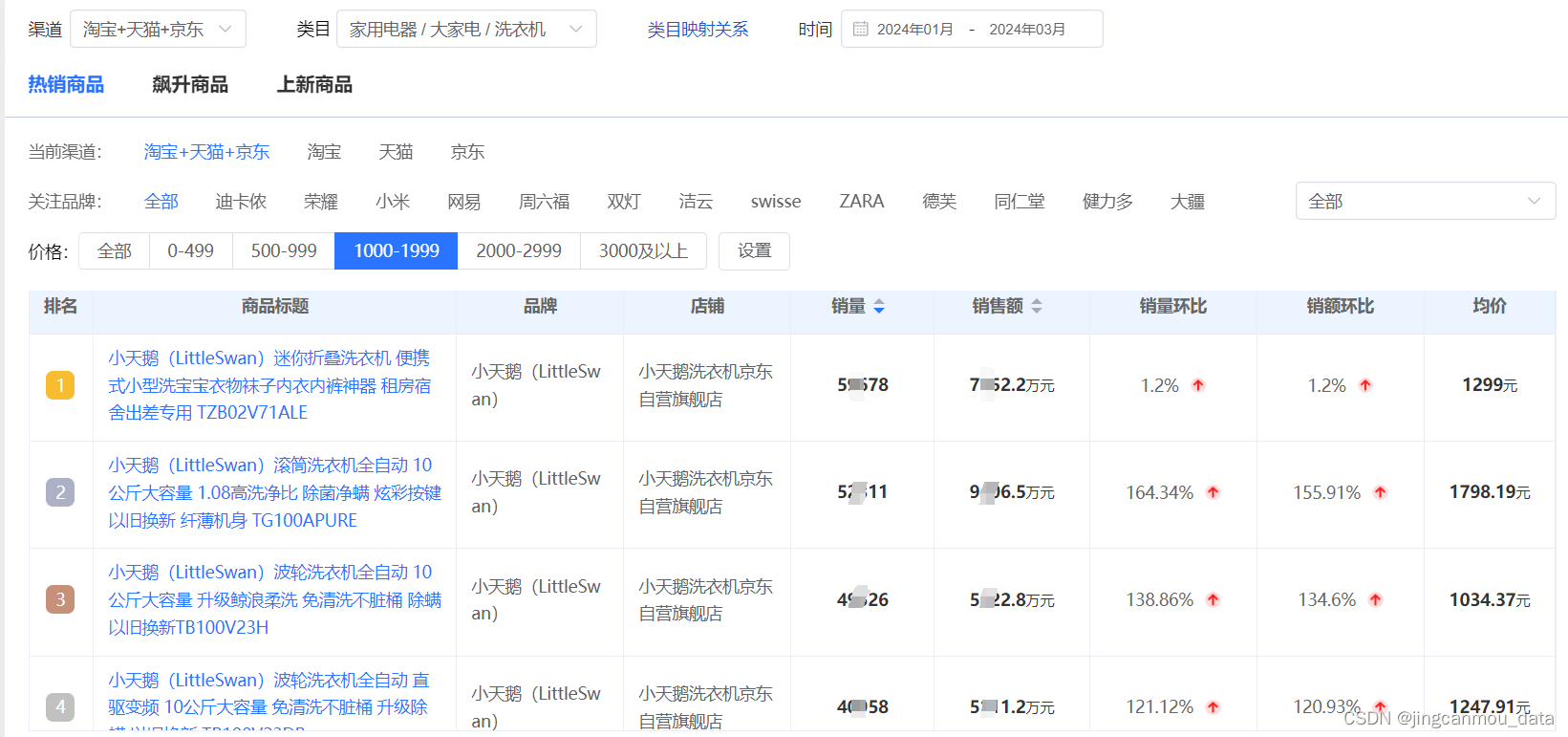The width and height of the screenshot is (1568, 737).
Task: Sort by 销售额 sort arrows icon
Action: 1037,306
